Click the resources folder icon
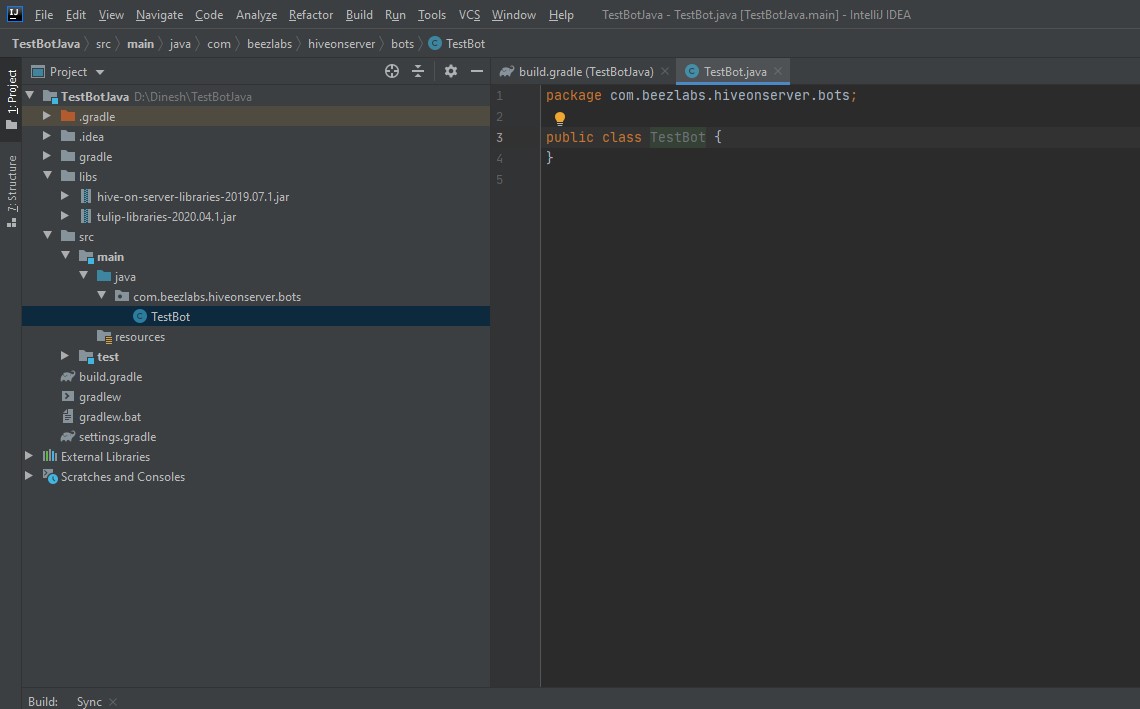The height and width of the screenshot is (709, 1140). coord(104,337)
